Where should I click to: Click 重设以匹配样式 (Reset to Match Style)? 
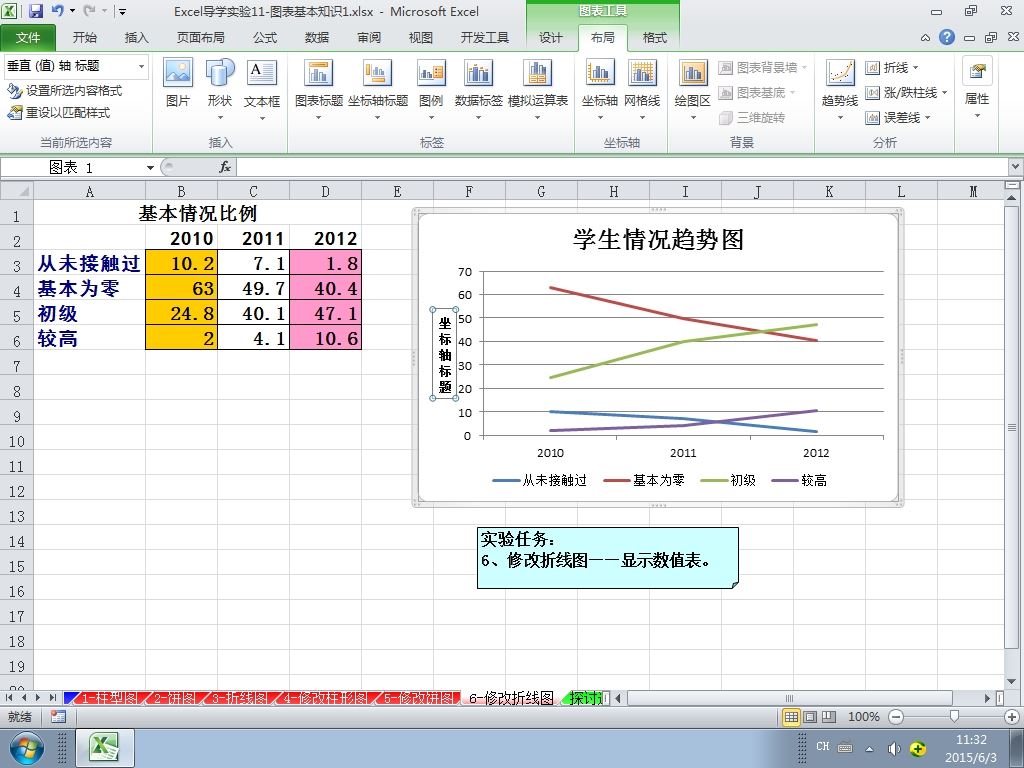(x=59, y=113)
